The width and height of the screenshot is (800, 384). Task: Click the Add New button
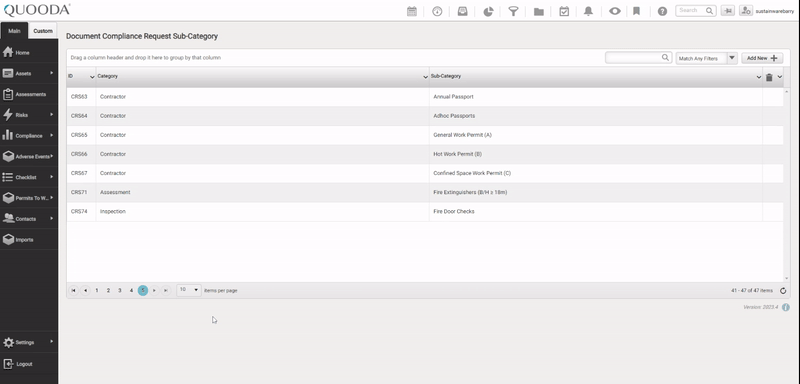click(x=762, y=58)
